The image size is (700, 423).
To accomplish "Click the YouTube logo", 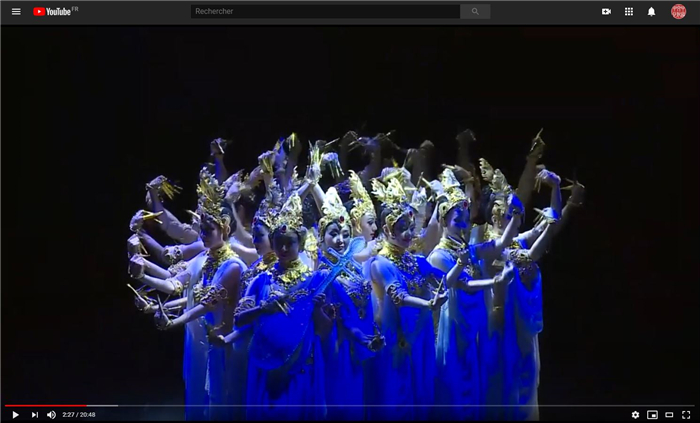I will [x=52, y=12].
